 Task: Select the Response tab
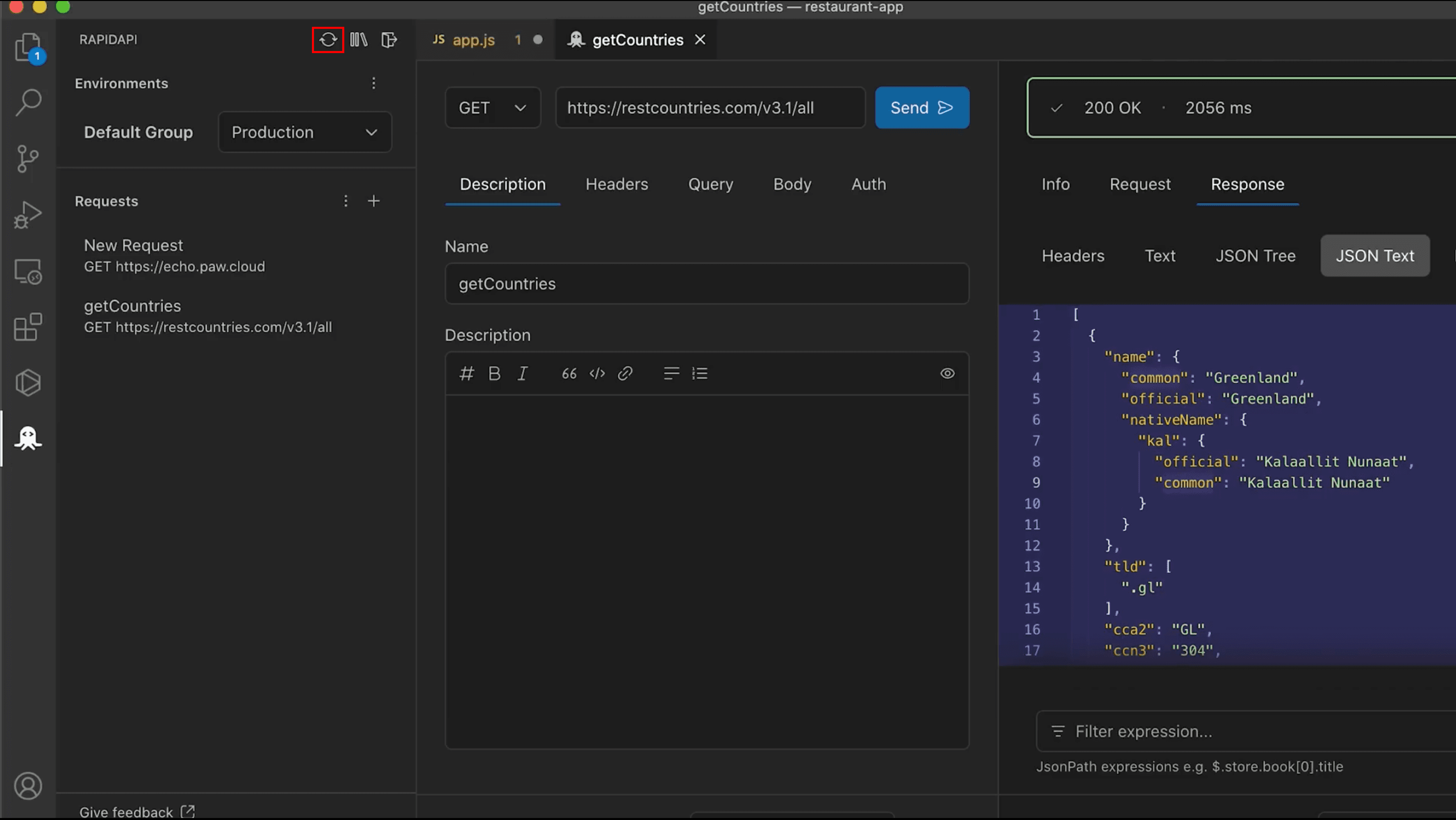coord(1247,184)
